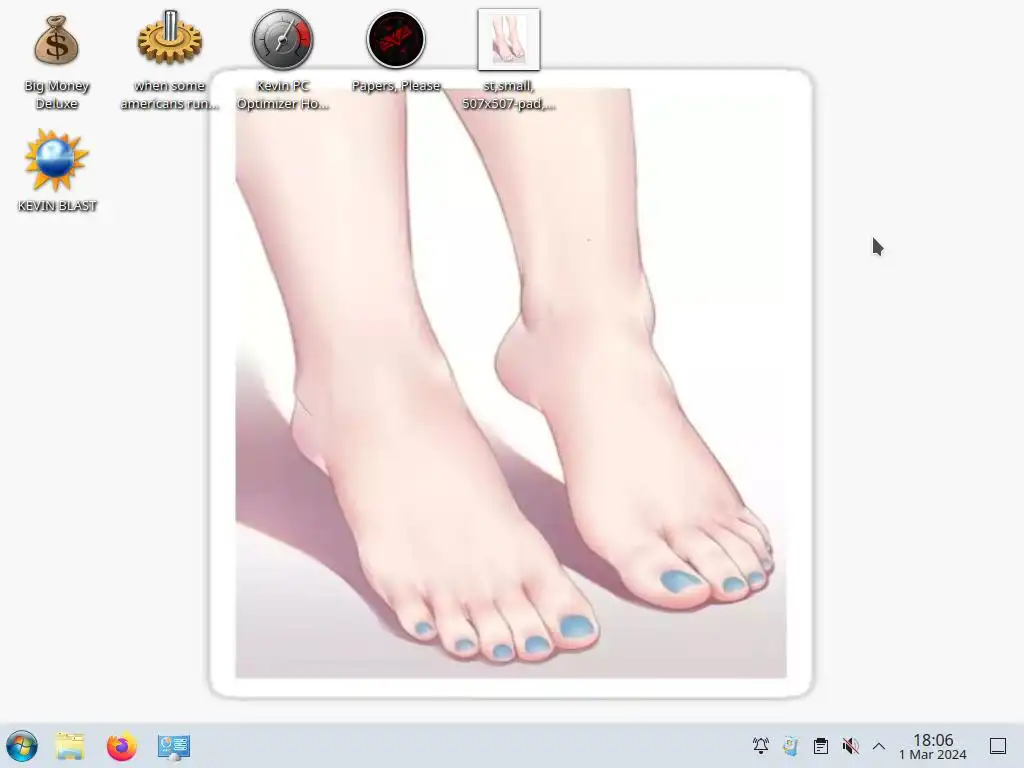Open the Kevin PC Optimizer gauge icon
The image size is (1024, 768).
tap(283, 39)
